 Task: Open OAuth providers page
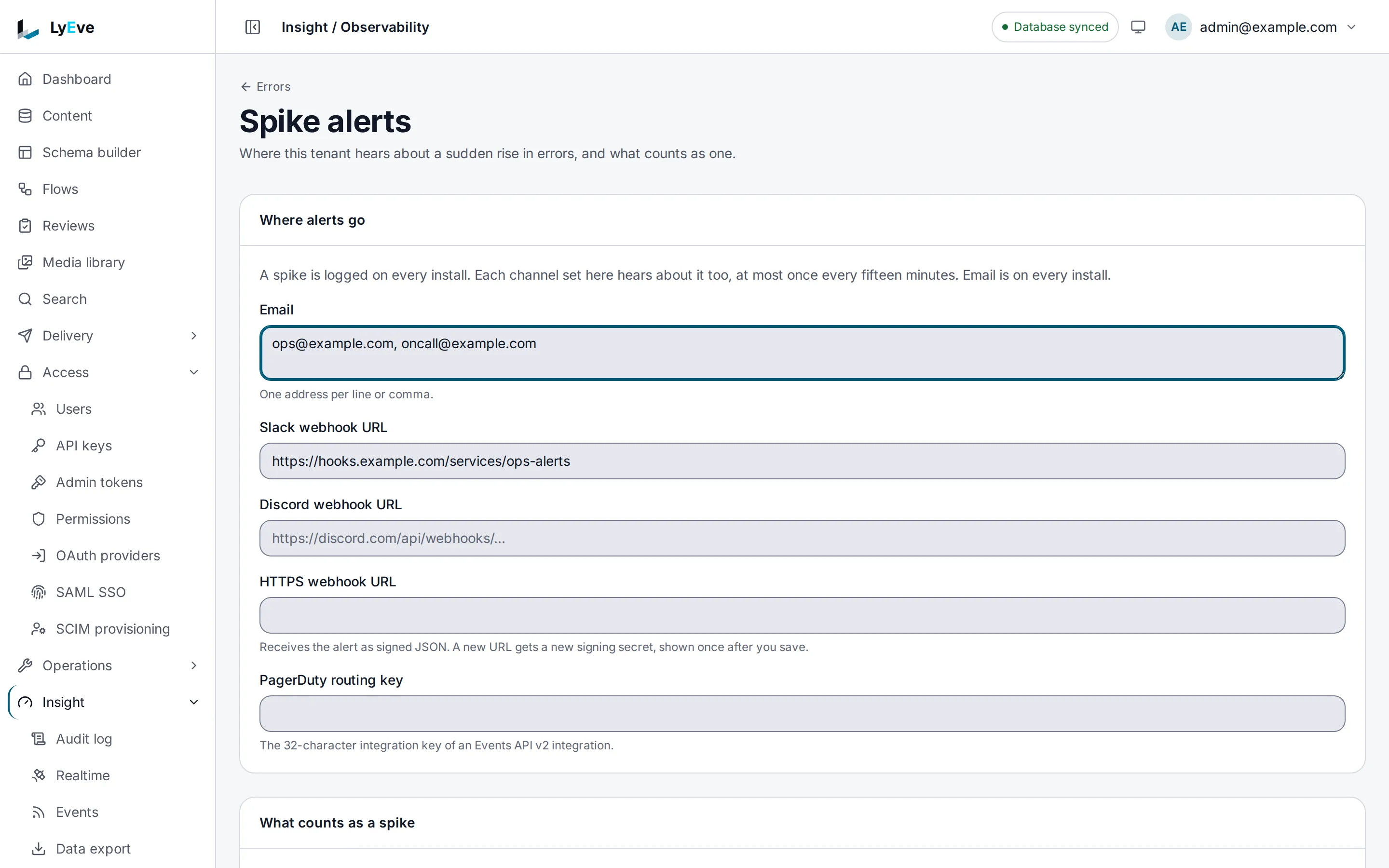click(108, 556)
